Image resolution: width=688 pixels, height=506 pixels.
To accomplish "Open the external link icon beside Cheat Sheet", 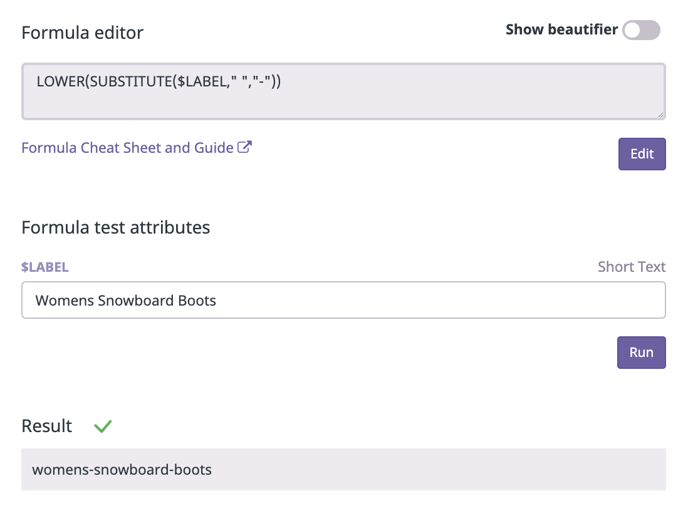I will (244, 147).
